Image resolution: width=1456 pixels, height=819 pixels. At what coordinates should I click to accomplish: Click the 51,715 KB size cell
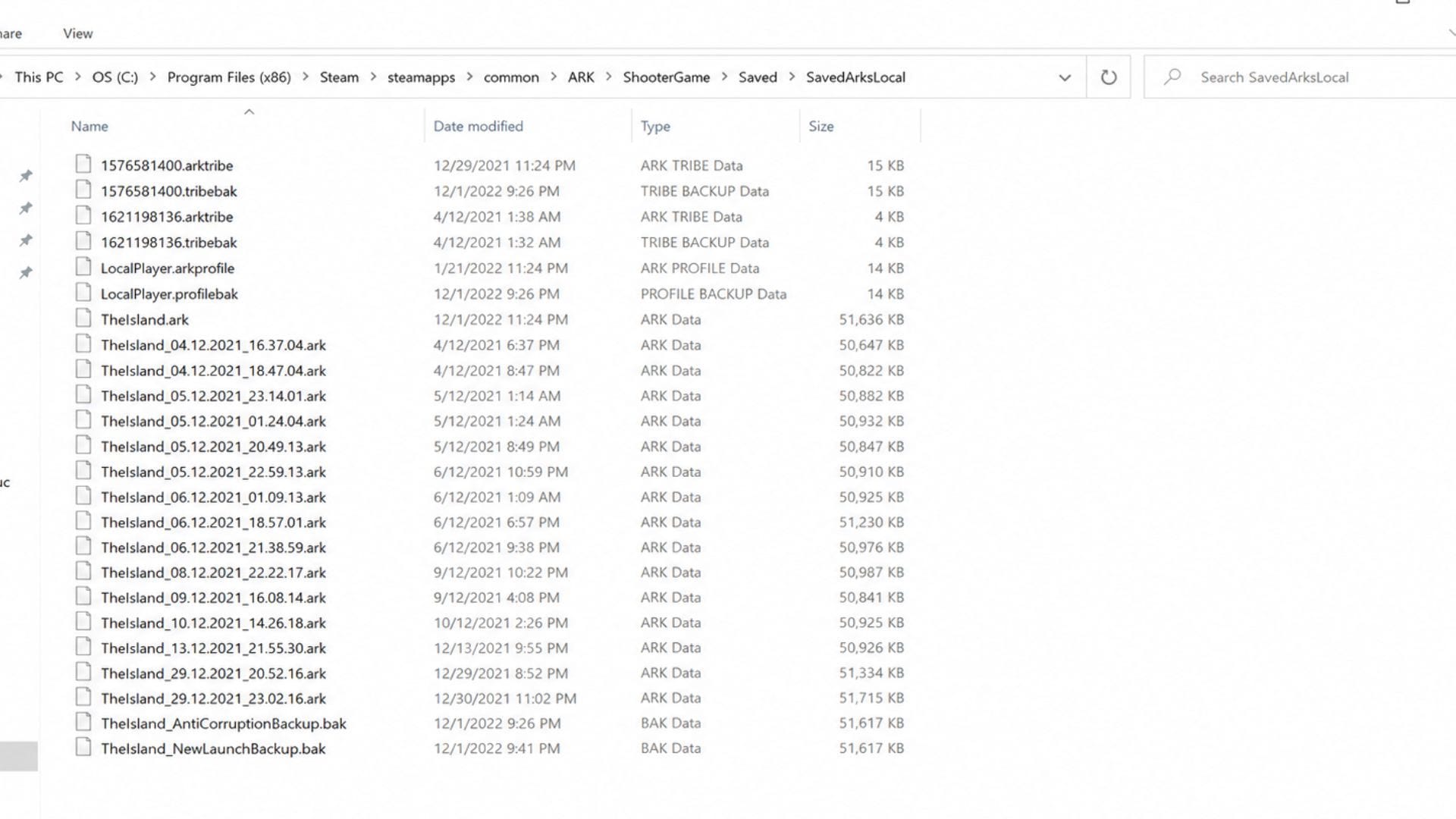(871, 698)
